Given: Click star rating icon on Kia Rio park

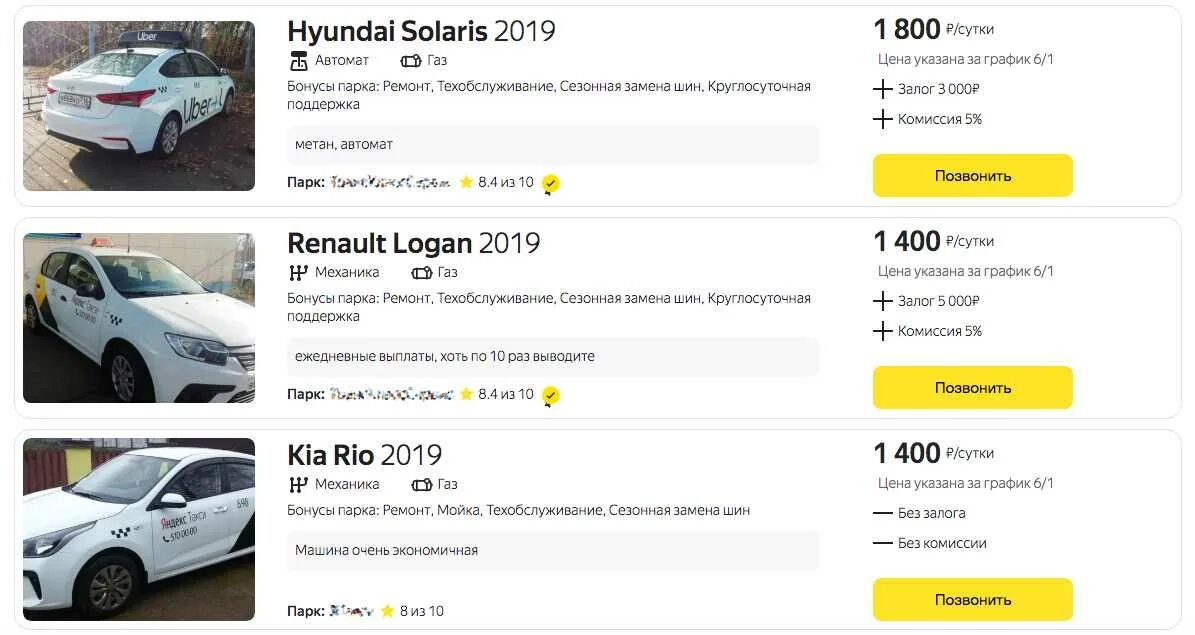Looking at the screenshot, I should [x=387, y=611].
